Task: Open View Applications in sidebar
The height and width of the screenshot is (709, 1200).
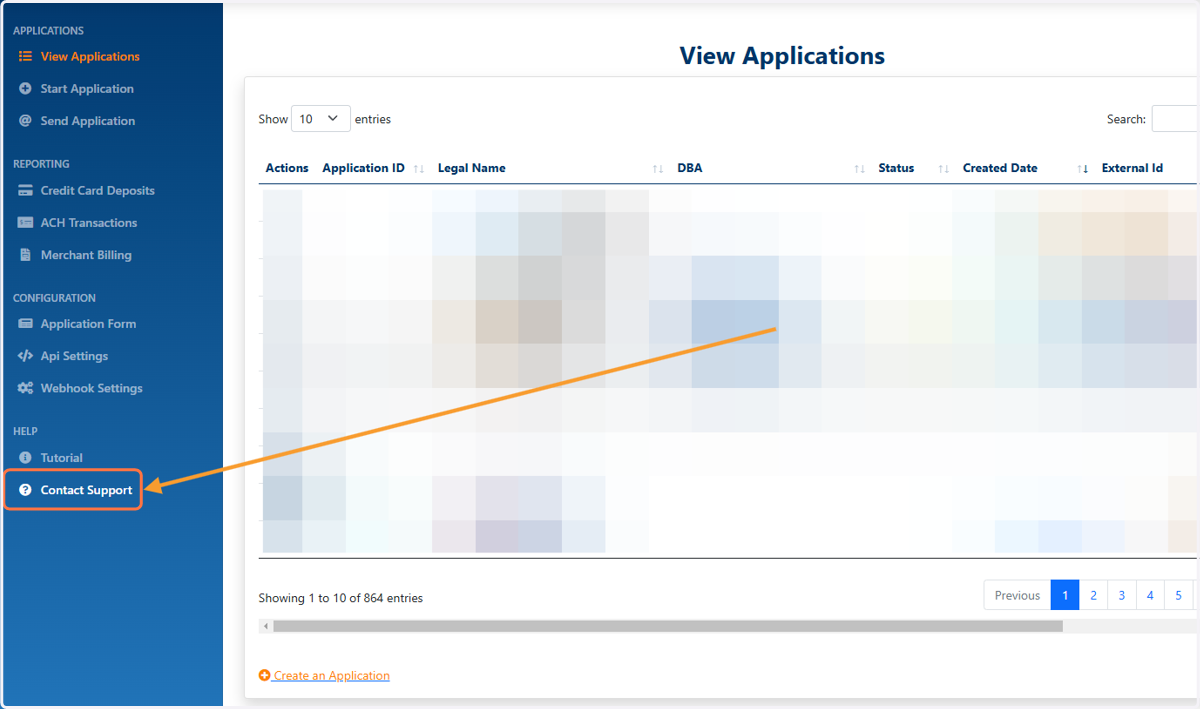Action: tap(90, 57)
